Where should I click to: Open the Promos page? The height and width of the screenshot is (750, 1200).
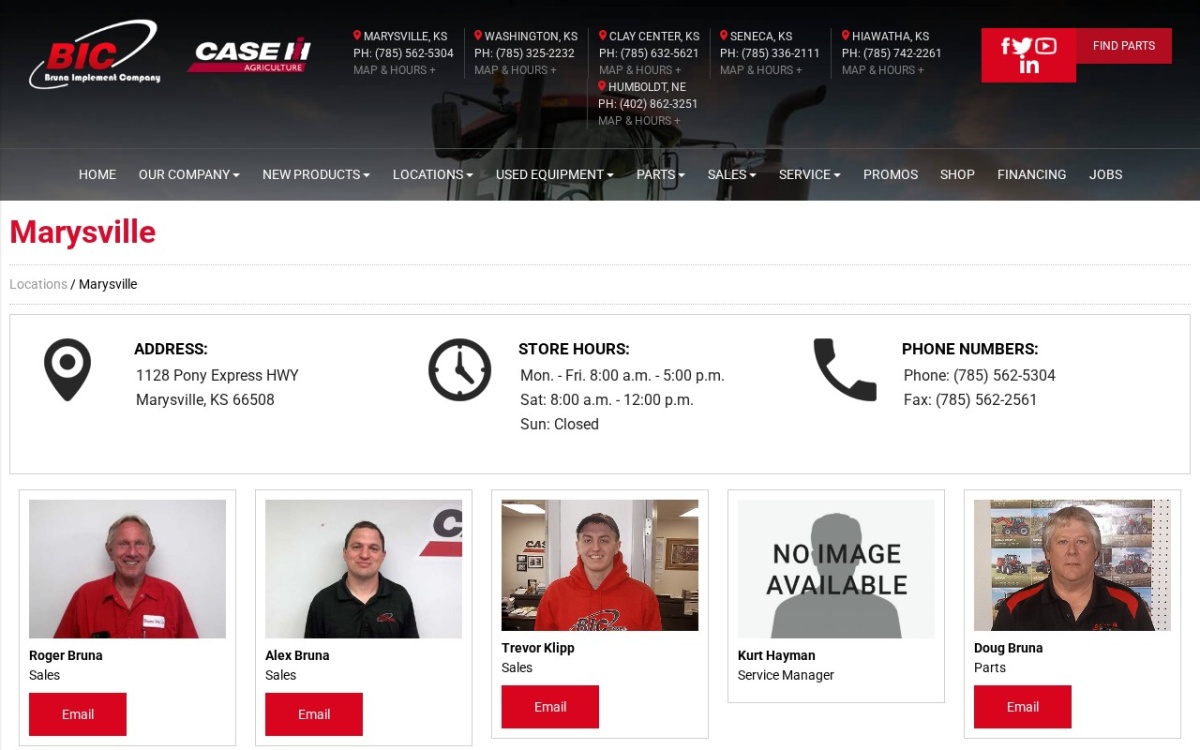coord(890,174)
